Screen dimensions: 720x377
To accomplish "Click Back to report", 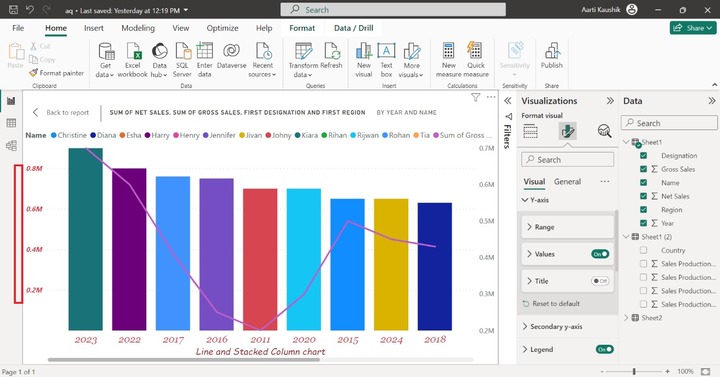I will [61, 113].
